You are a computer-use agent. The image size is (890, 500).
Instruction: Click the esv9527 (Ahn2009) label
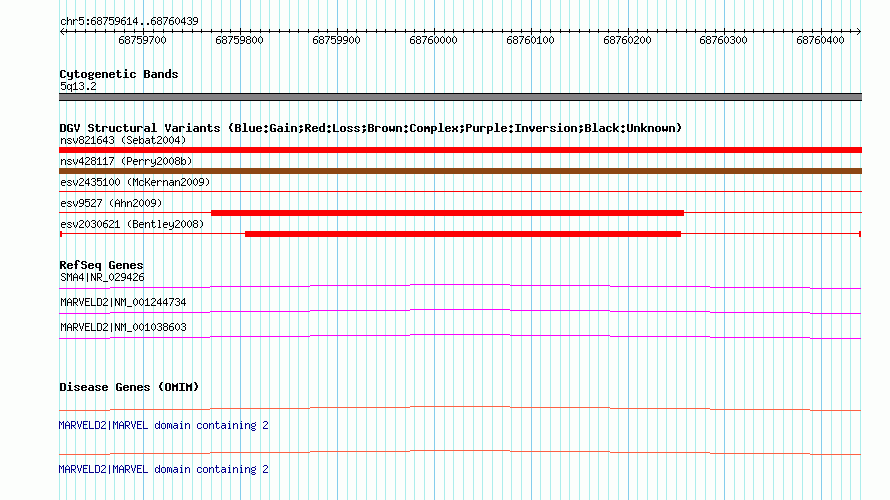(111, 203)
